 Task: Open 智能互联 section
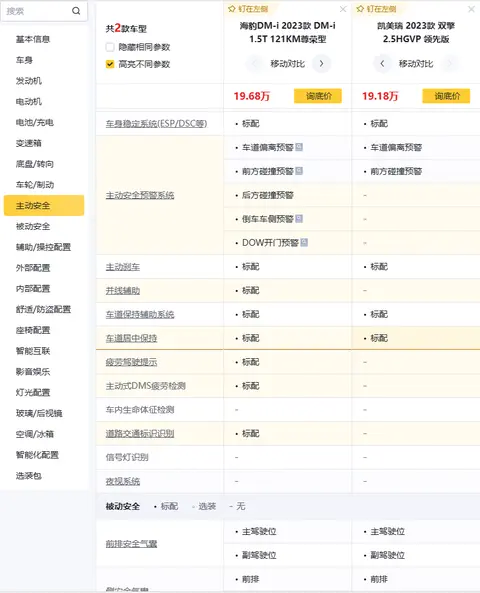click(x=33, y=351)
